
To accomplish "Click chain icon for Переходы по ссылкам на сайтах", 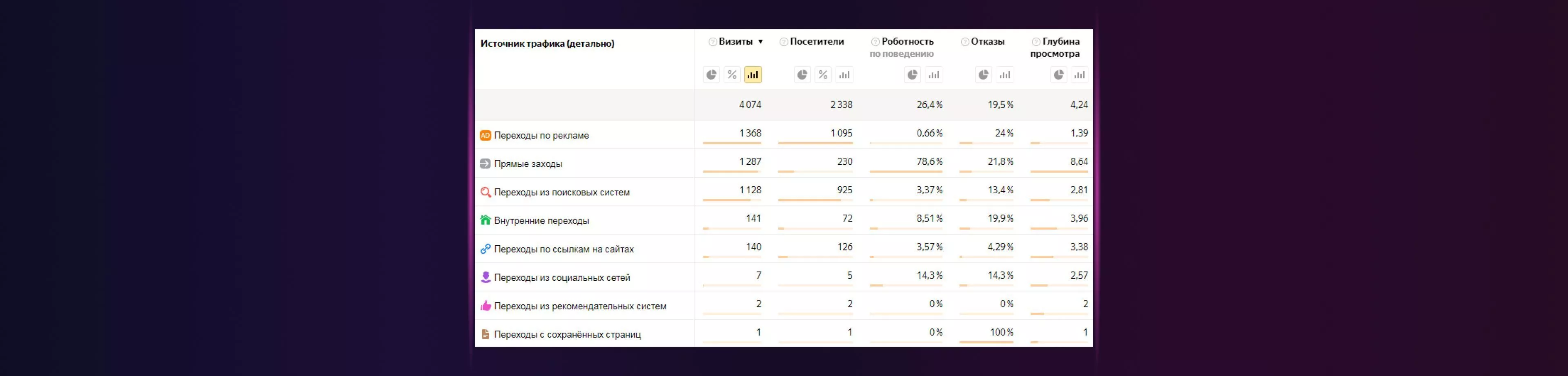I will (485, 249).
